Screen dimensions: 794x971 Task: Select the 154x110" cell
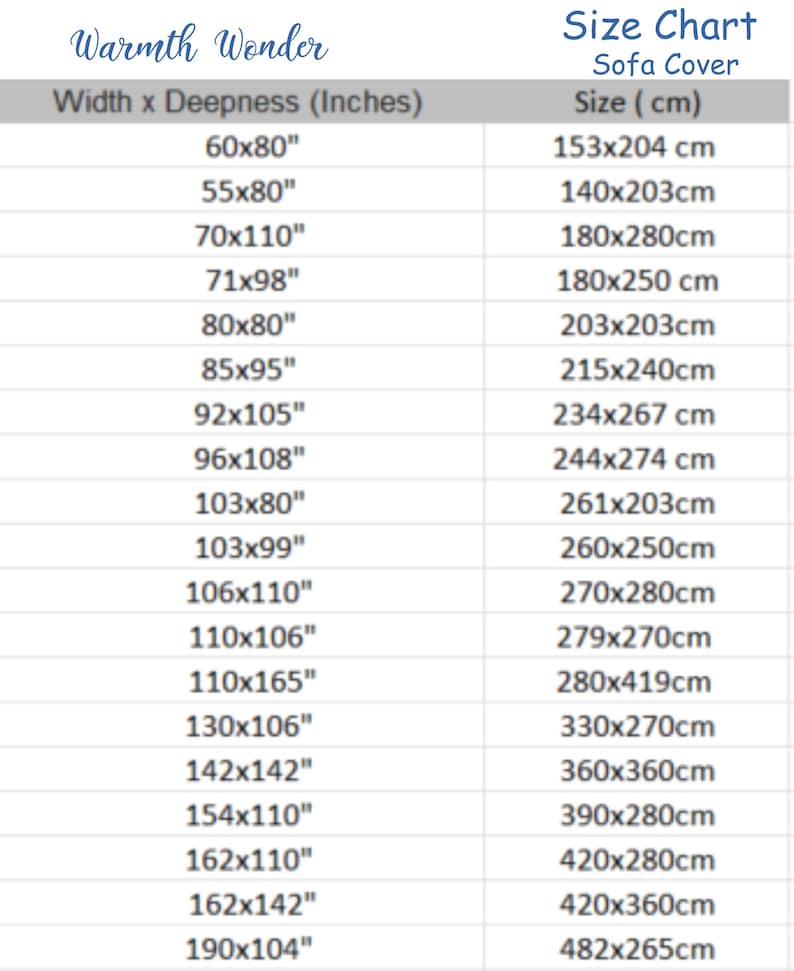[x=242, y=815]
